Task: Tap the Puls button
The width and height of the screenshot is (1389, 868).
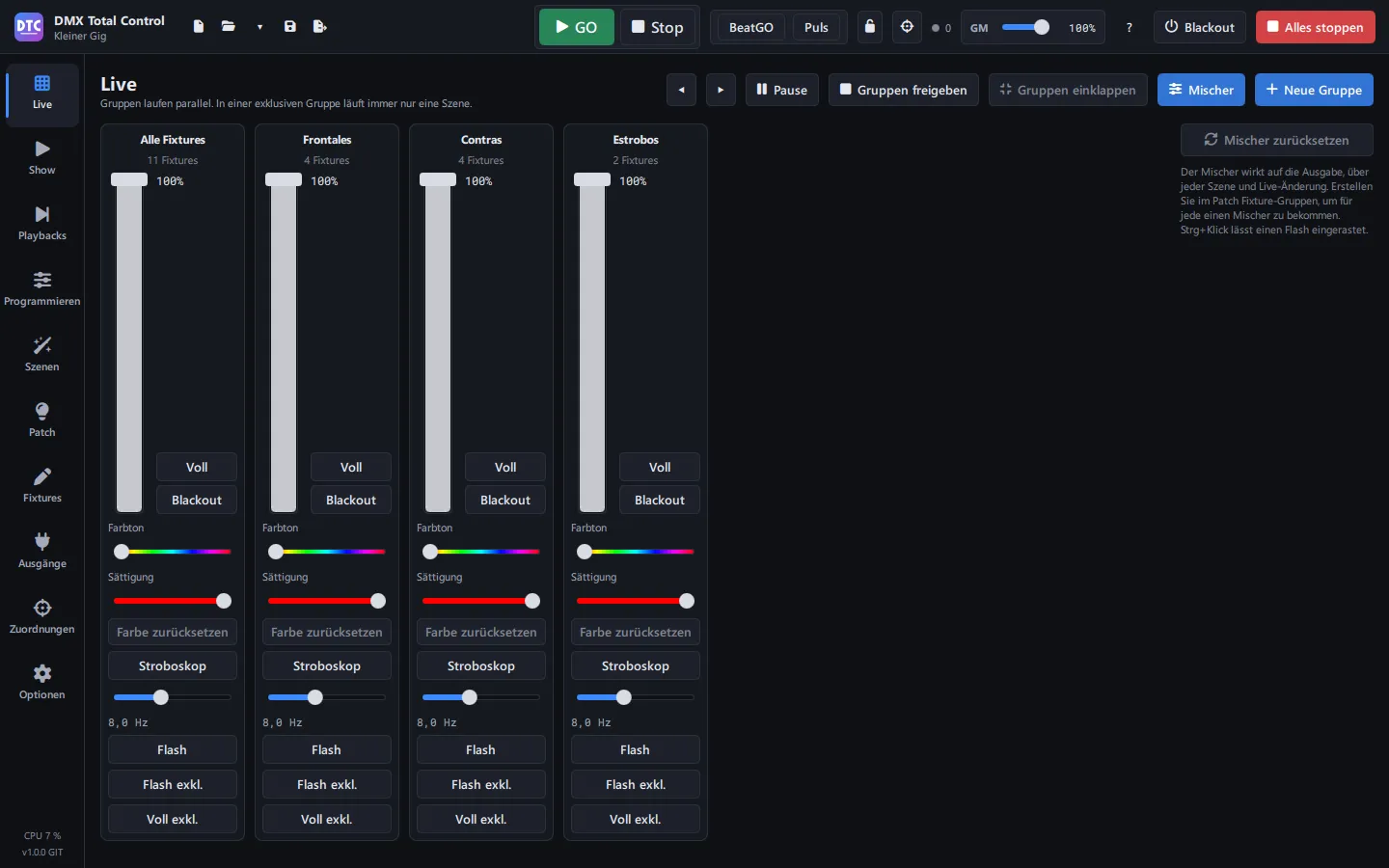Action: 816,27
